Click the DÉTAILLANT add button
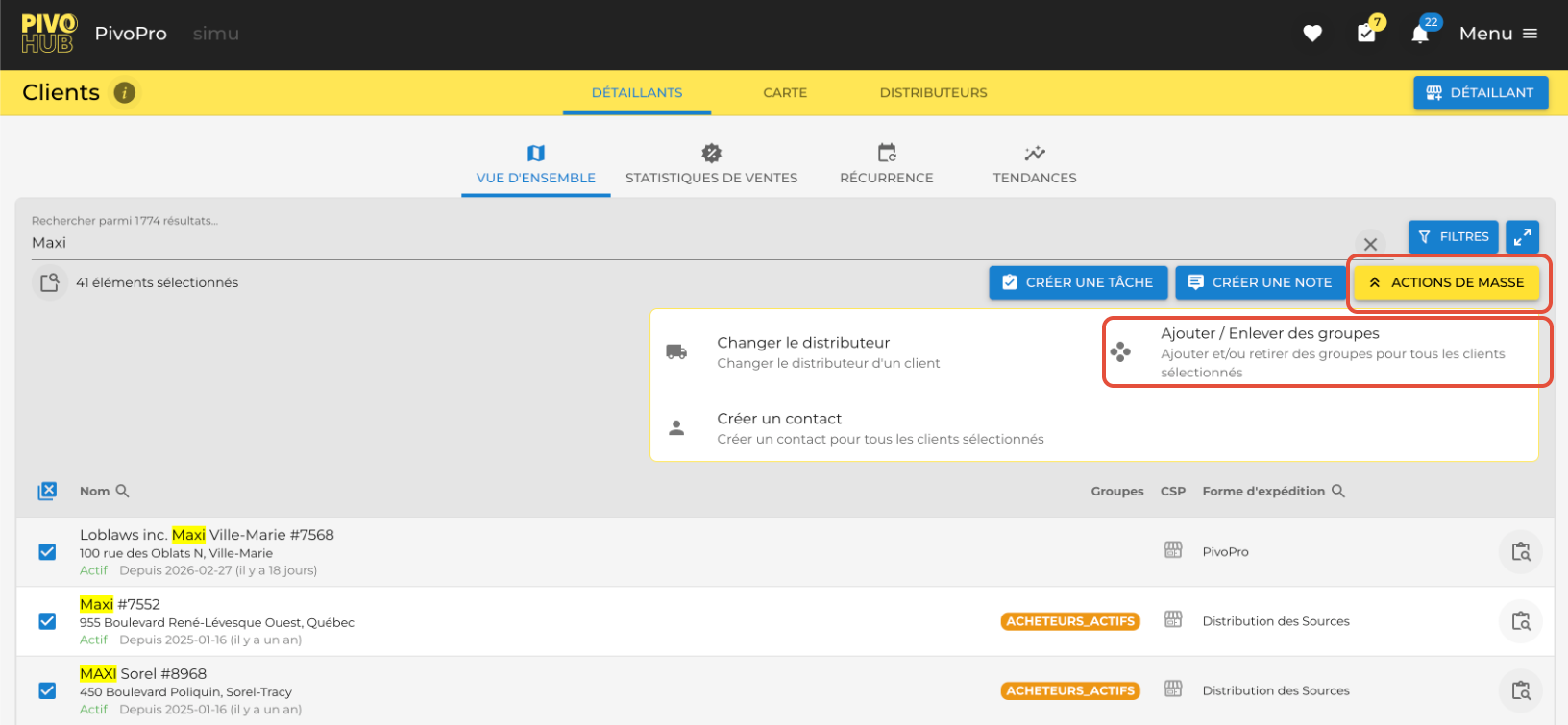The image size is (1568, 725). [x=1481, y=92]
